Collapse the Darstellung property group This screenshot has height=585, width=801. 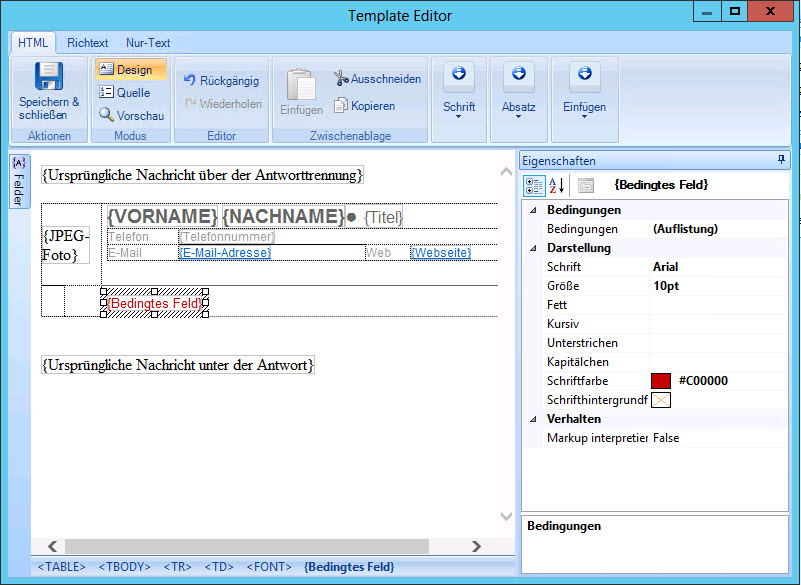[533, 248]
